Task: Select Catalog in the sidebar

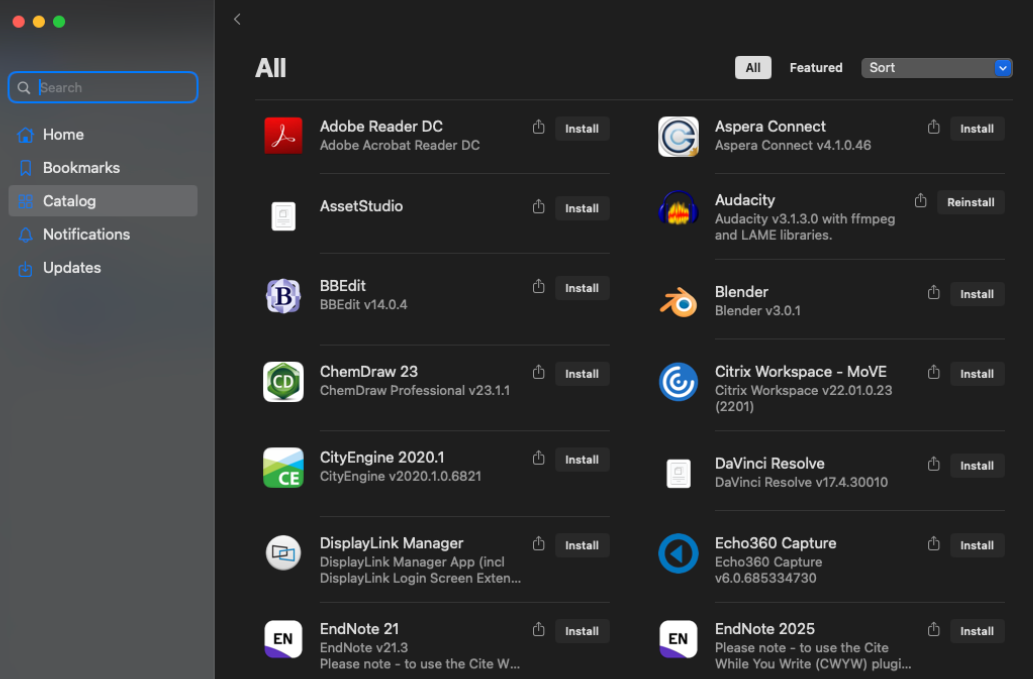Action: 103,201
